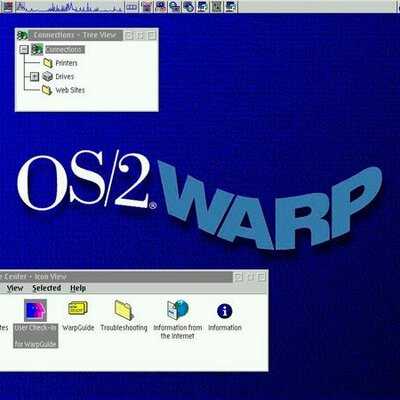The image size is (400, 400).
Task: Open the View menu in Assistance Center
Action: (15, 288)
